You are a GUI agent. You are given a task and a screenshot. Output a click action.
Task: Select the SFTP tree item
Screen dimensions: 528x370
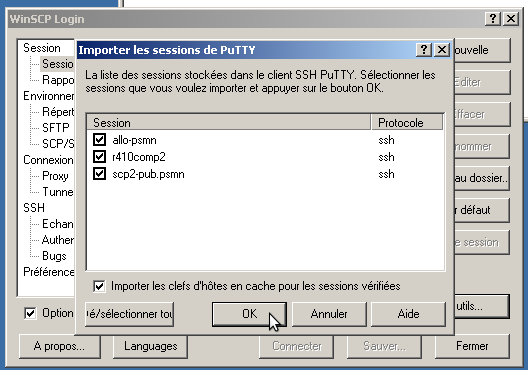[56, 128]
